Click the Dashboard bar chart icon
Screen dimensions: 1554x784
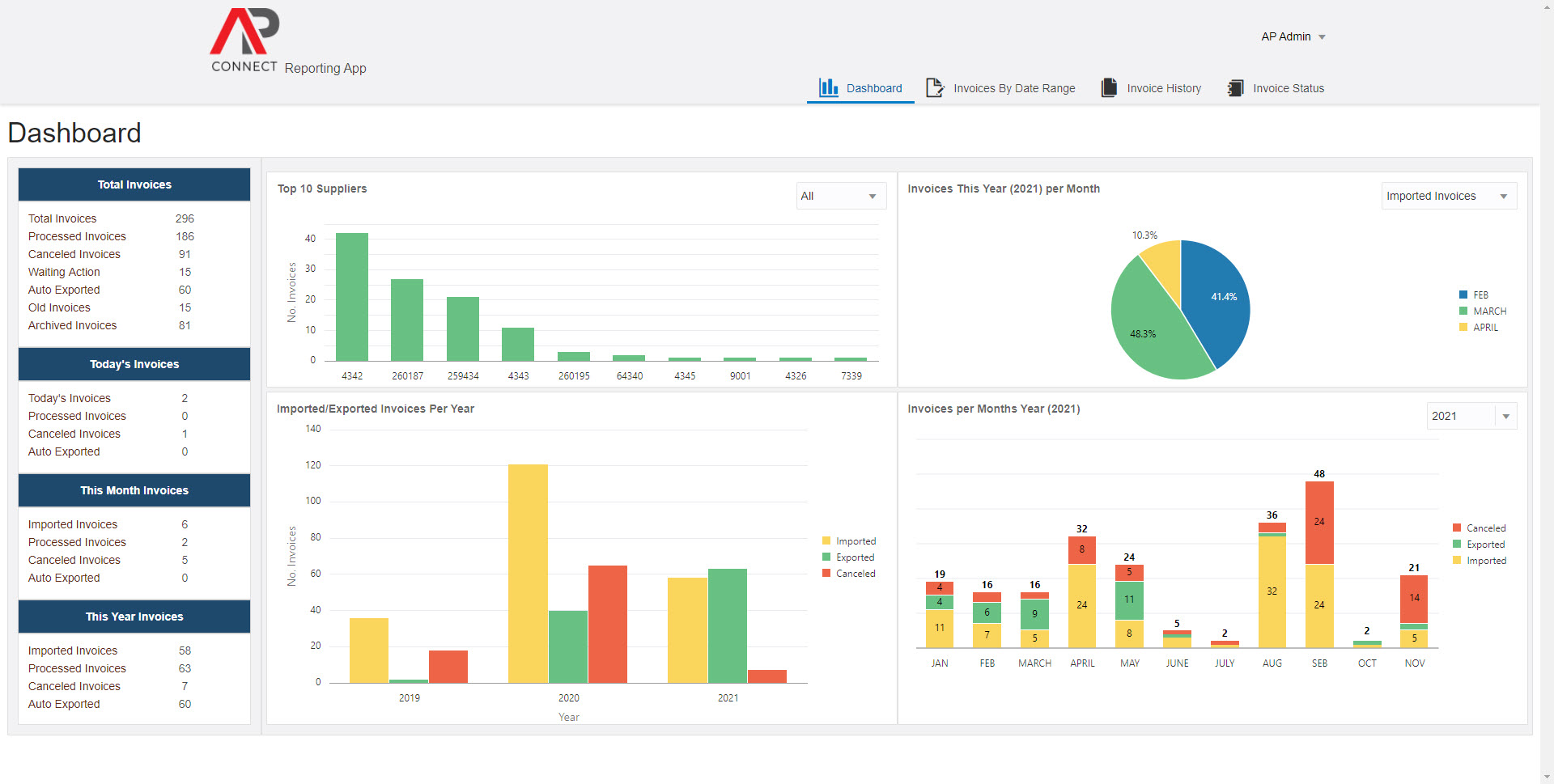(x=827, y=87)
